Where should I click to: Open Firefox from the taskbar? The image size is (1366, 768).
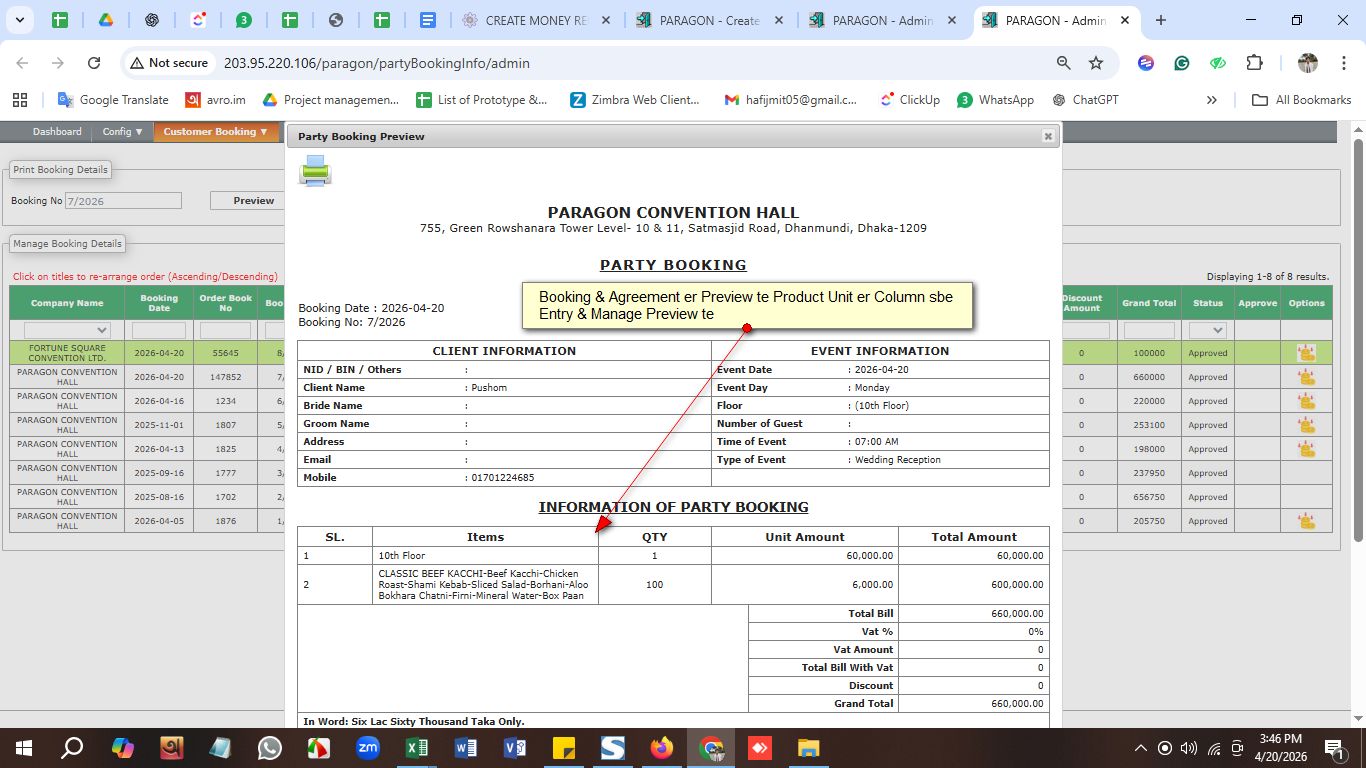tap(661, 748)
